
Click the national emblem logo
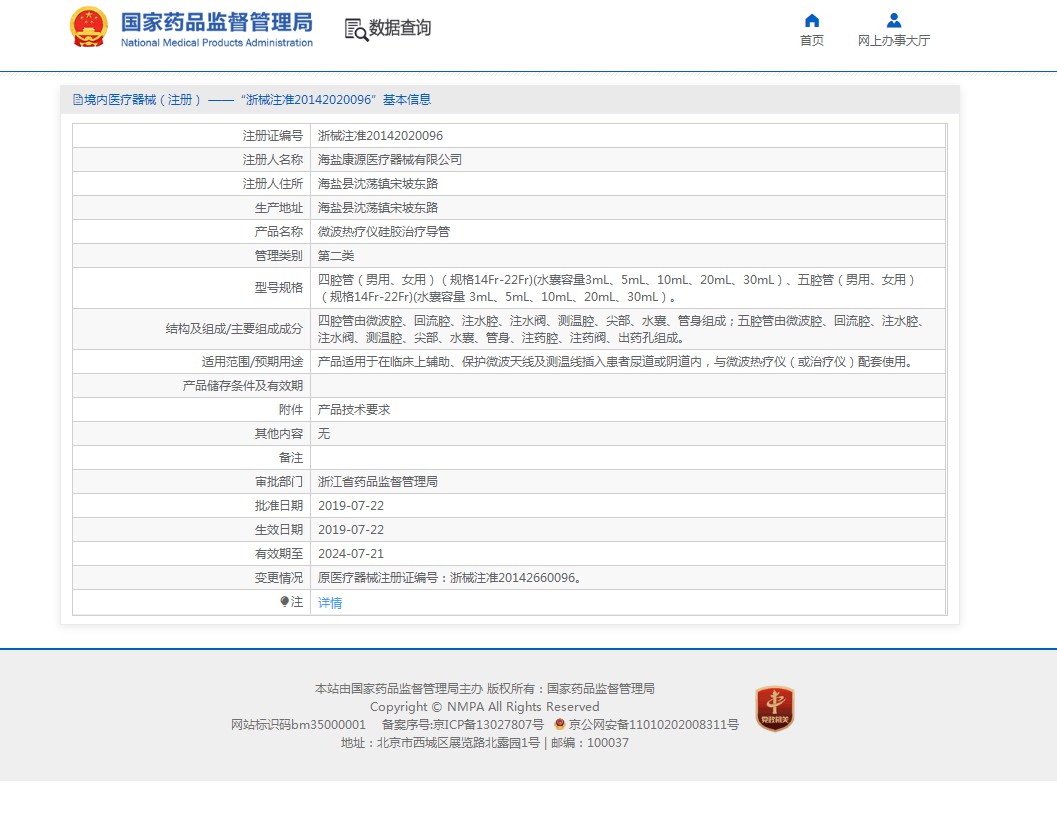pyautogui.click(x=88, y=27)
